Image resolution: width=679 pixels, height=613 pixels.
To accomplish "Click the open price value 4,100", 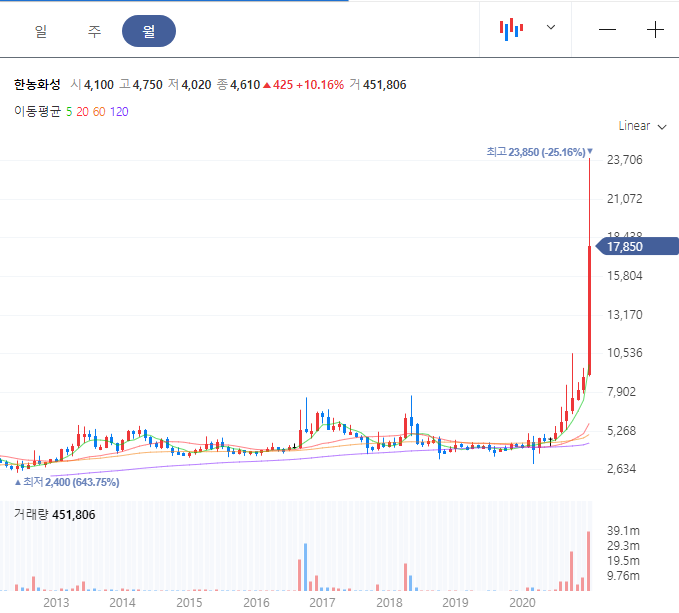I will coord(99,85).
